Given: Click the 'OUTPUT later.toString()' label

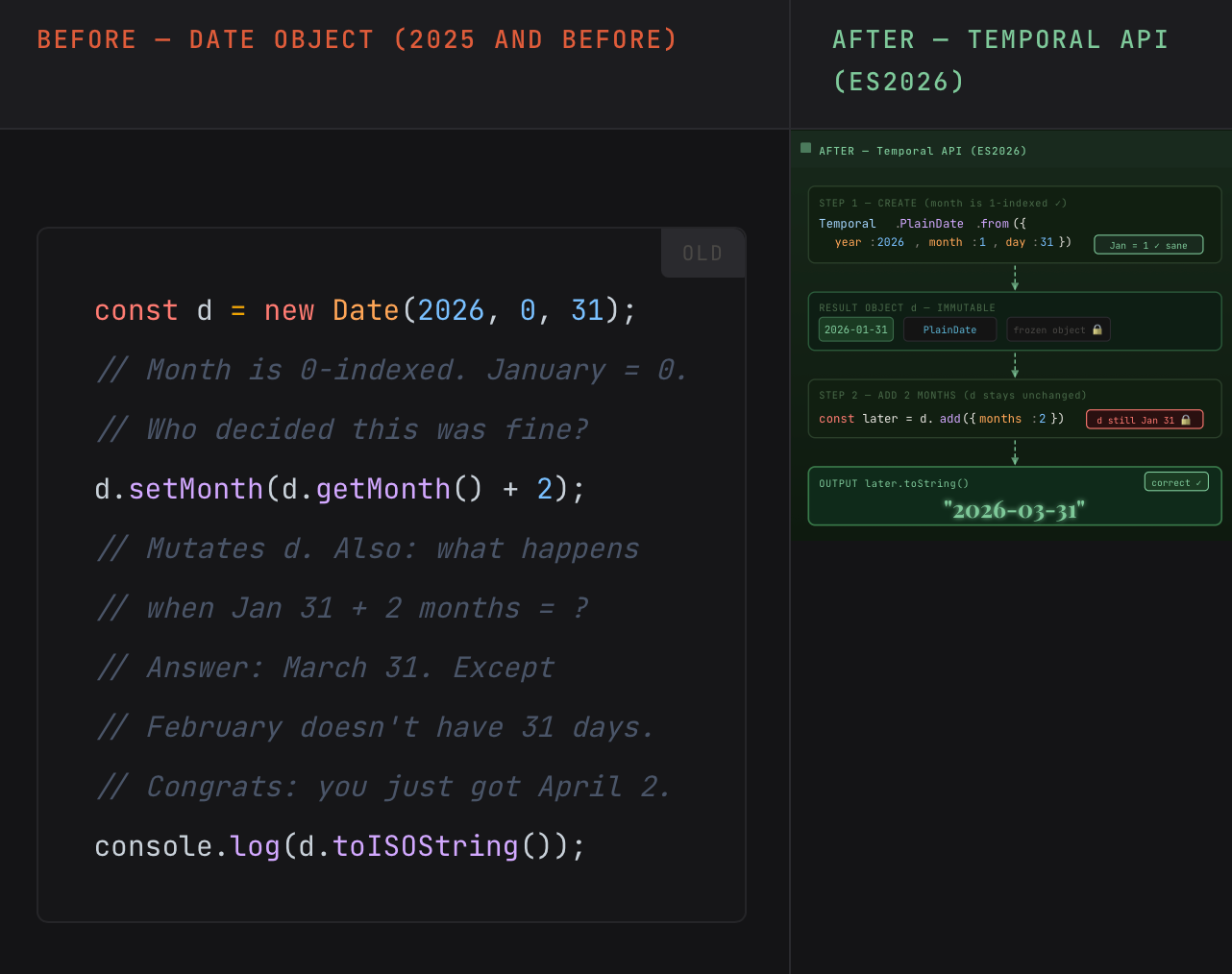Looking at the screenshot, I should [894, 483].
